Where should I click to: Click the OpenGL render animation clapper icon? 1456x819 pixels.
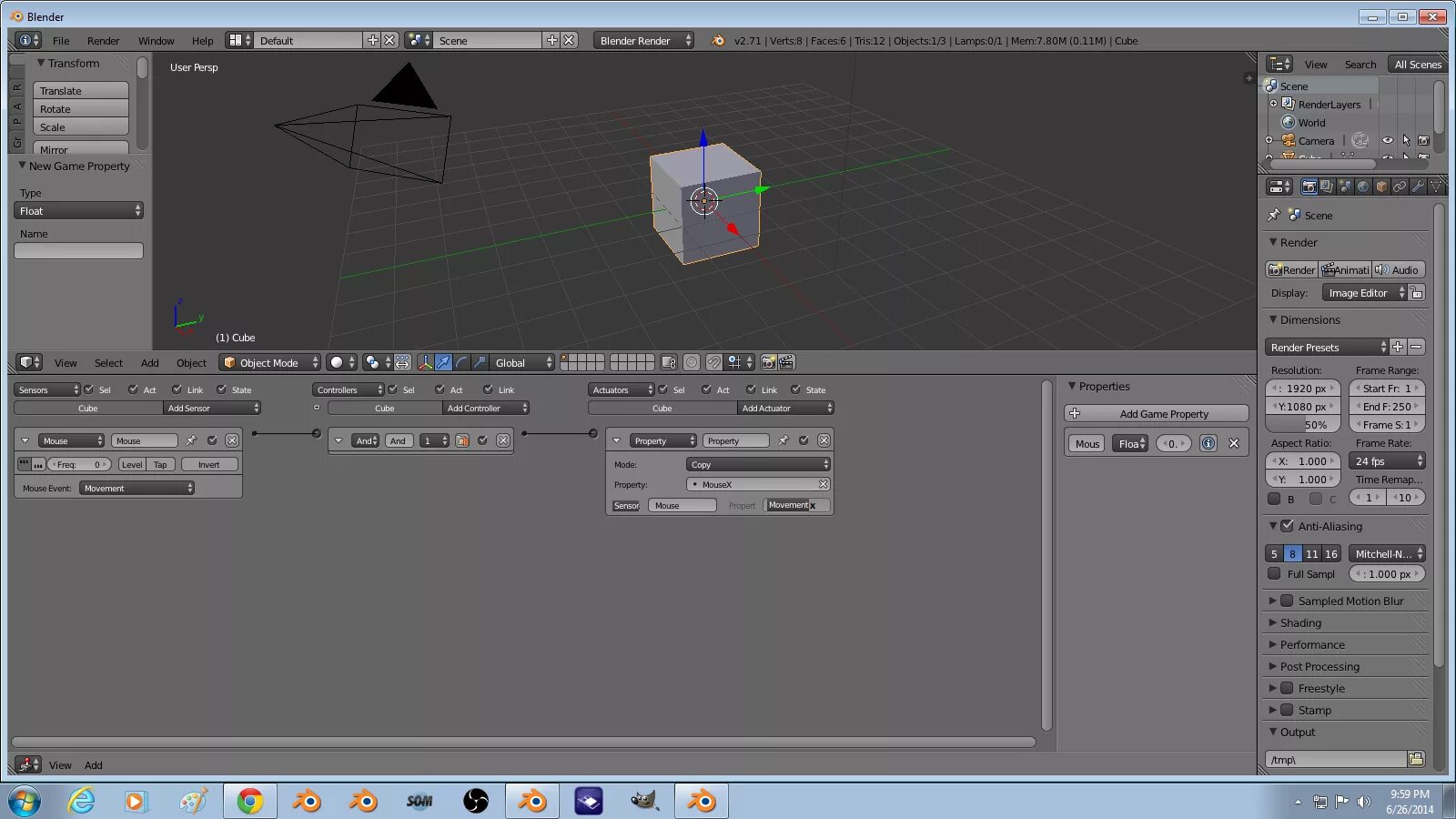coord(786,362)
